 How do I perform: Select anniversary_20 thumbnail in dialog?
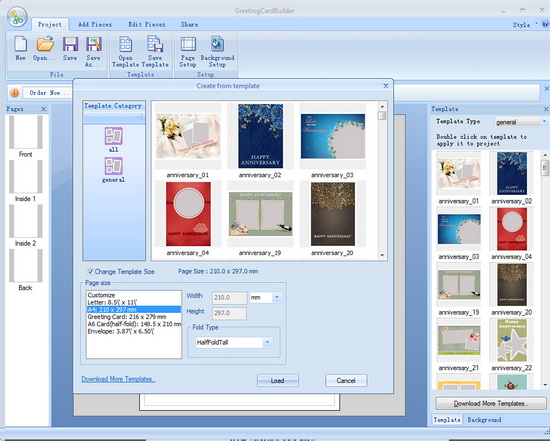click(333, 214)
